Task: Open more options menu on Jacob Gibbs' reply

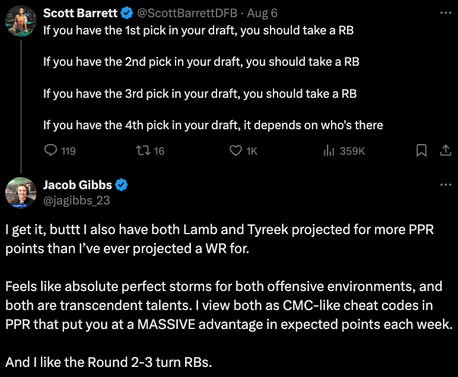Action: point(445,184)
